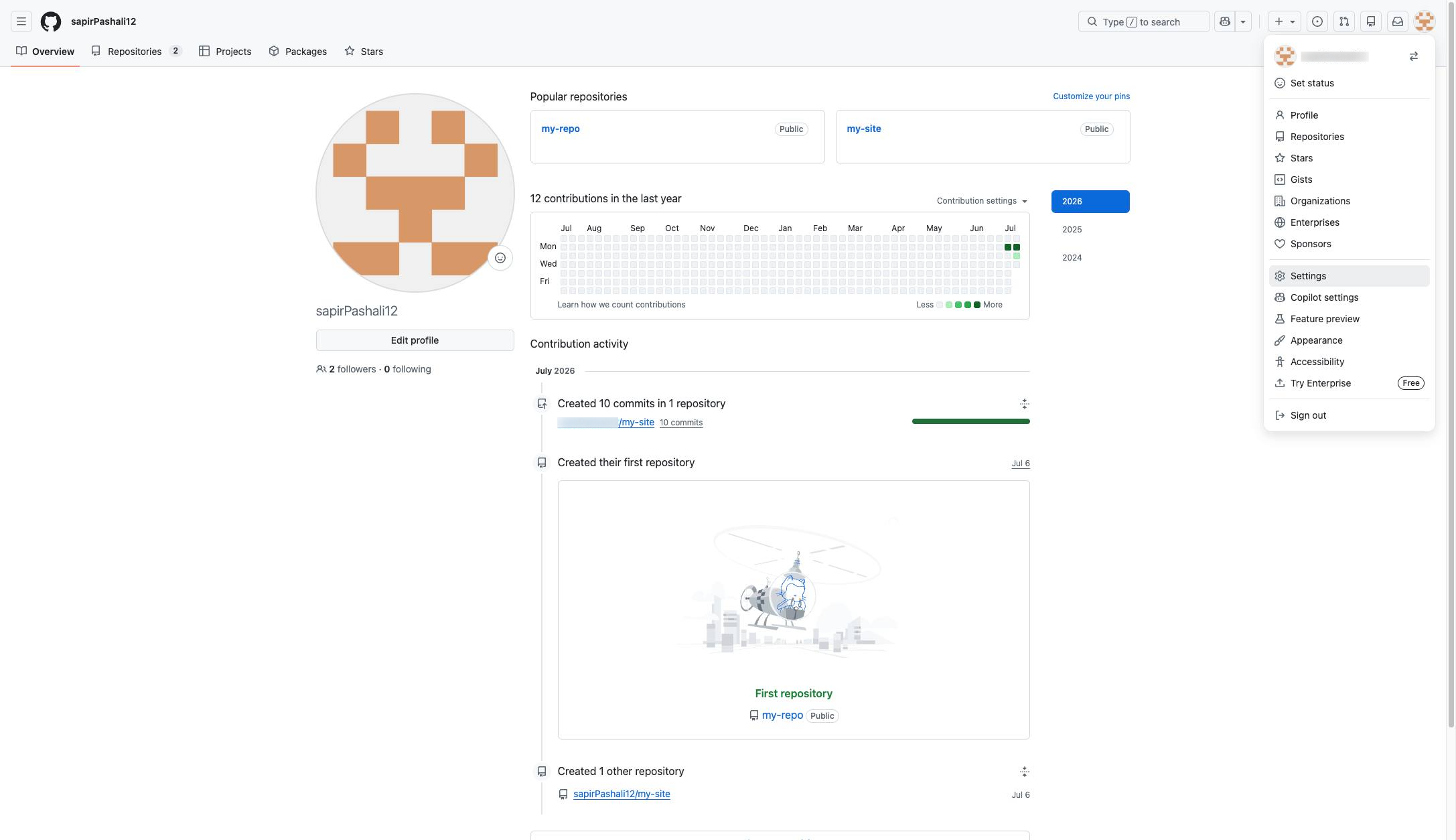Open the Customize your pins link
1456x840 pixels.
[x=1091, y=96]
